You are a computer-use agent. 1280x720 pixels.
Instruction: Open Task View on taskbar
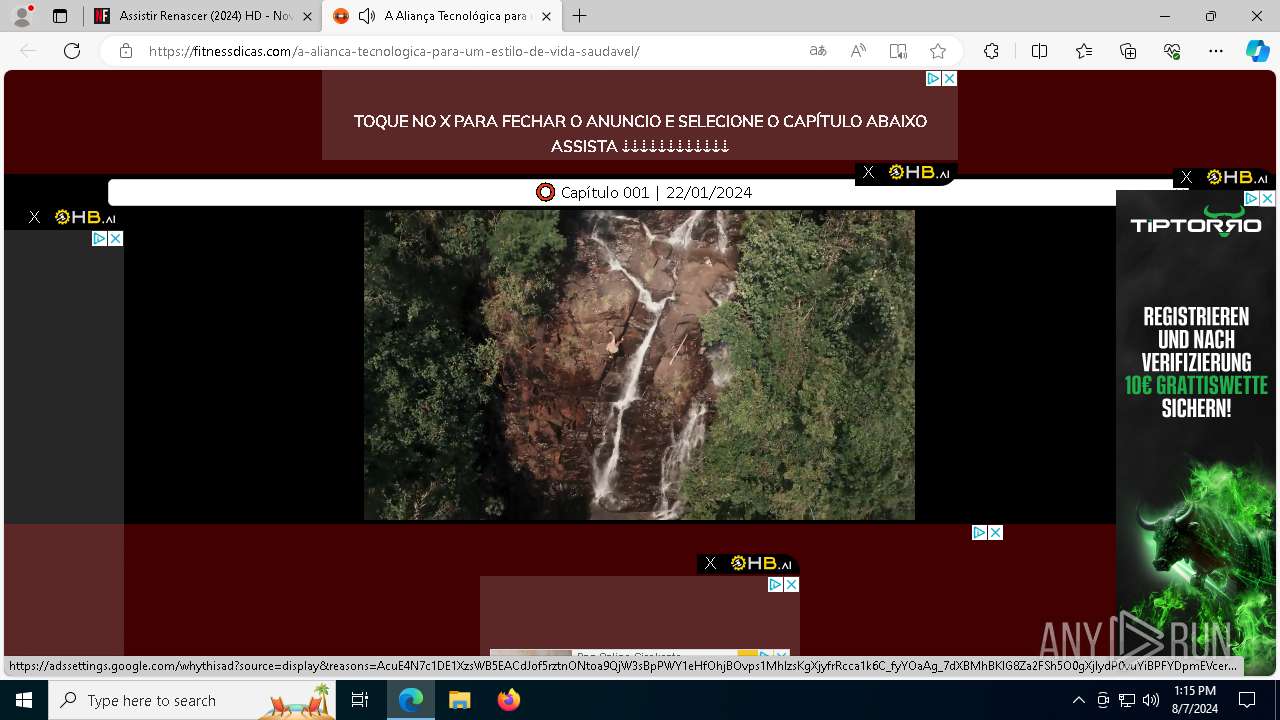[360, 700]
